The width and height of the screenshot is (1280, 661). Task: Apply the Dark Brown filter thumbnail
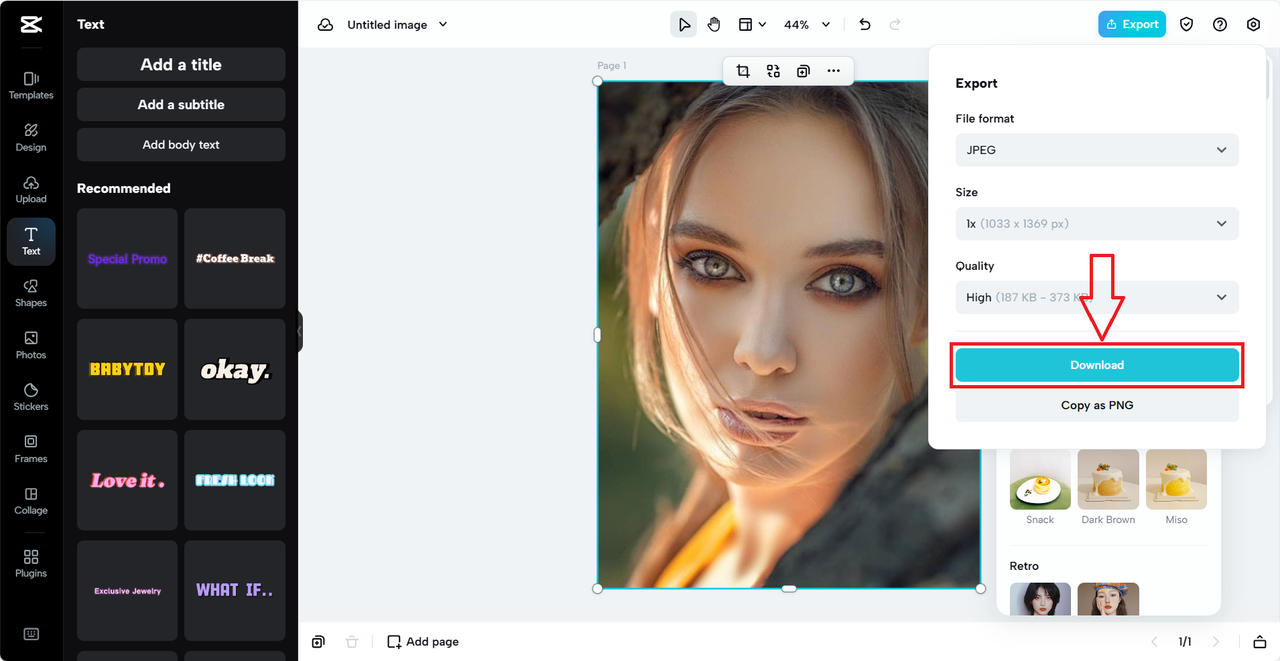[1108, 480]
